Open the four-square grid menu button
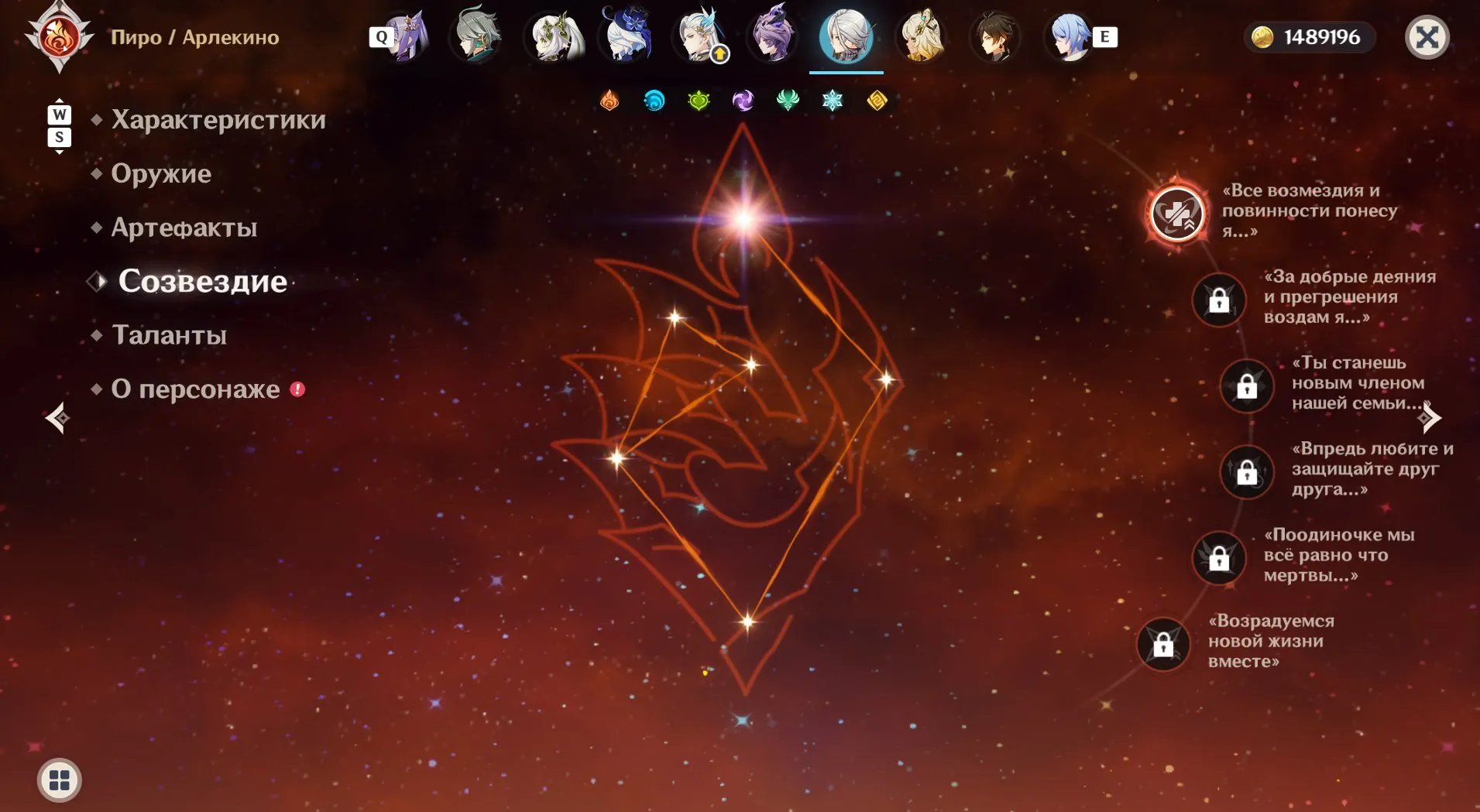Viewport: 1480px width, 812px height. click(x=60, y=779)
